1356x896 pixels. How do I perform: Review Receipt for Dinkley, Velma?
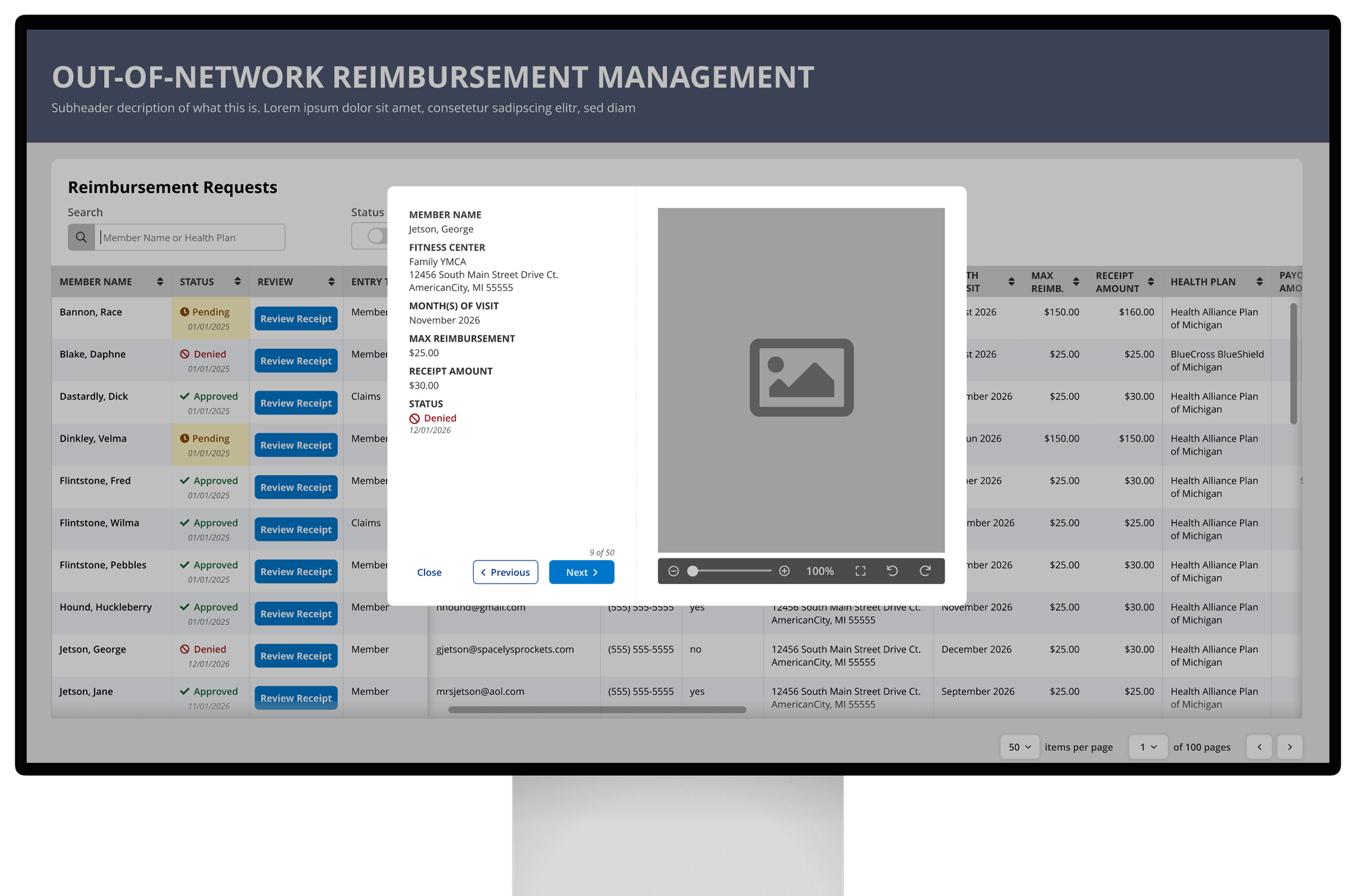pos(296,445)
